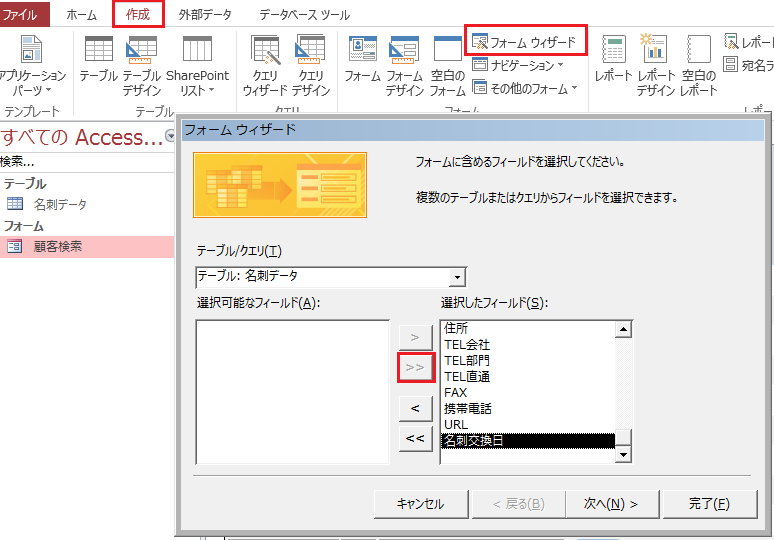
Task: Click the 次へ button in wizard
Action: pos(610,504)
